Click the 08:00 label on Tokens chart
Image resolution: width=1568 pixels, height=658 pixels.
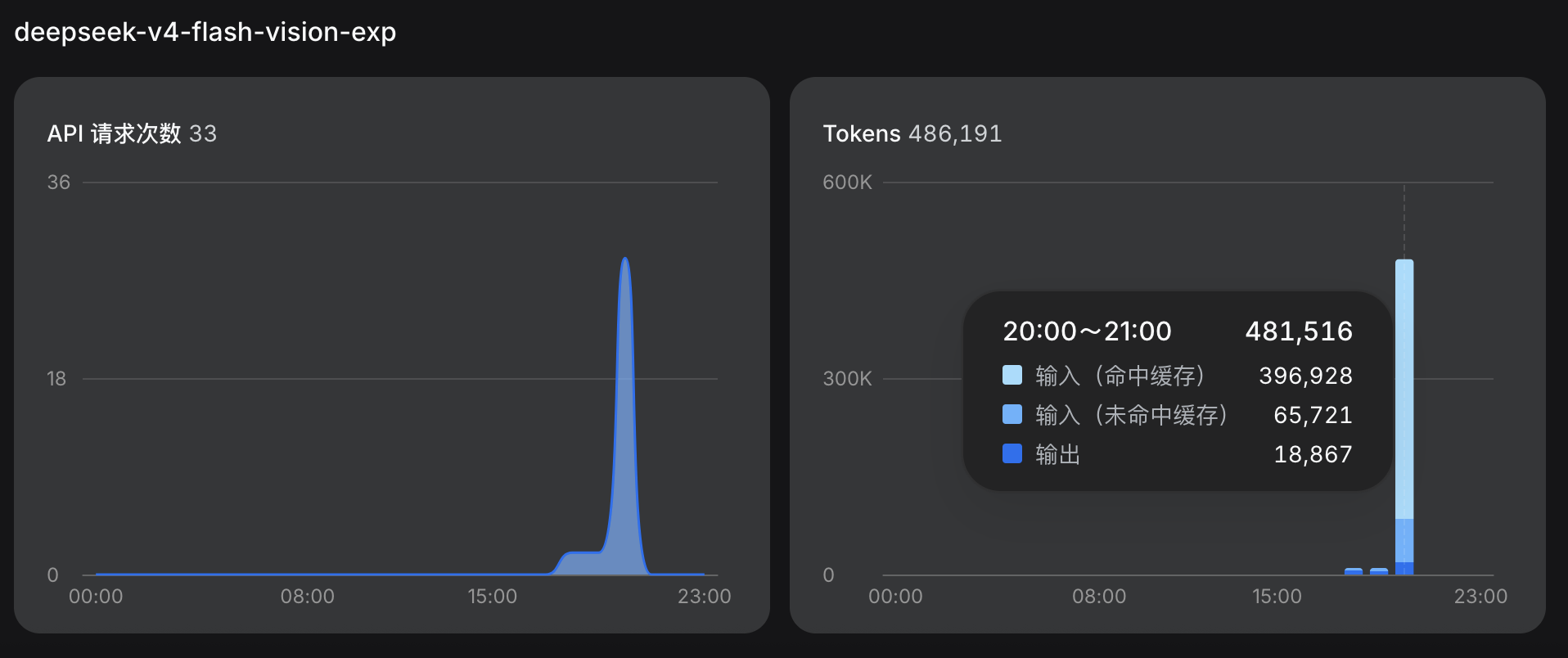(1099, 597)
